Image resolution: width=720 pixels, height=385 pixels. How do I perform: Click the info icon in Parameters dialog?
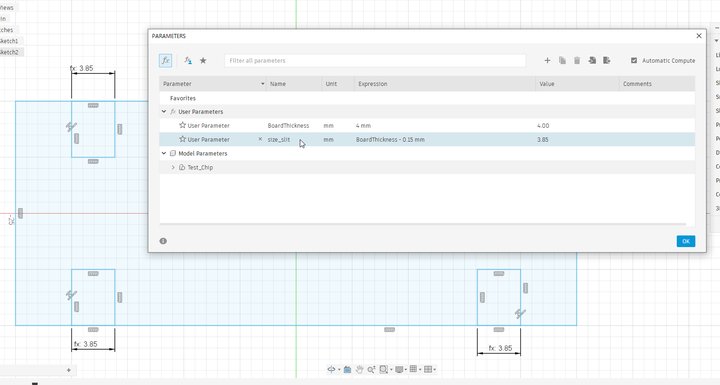pyautogui.click(x=163, y=241)
